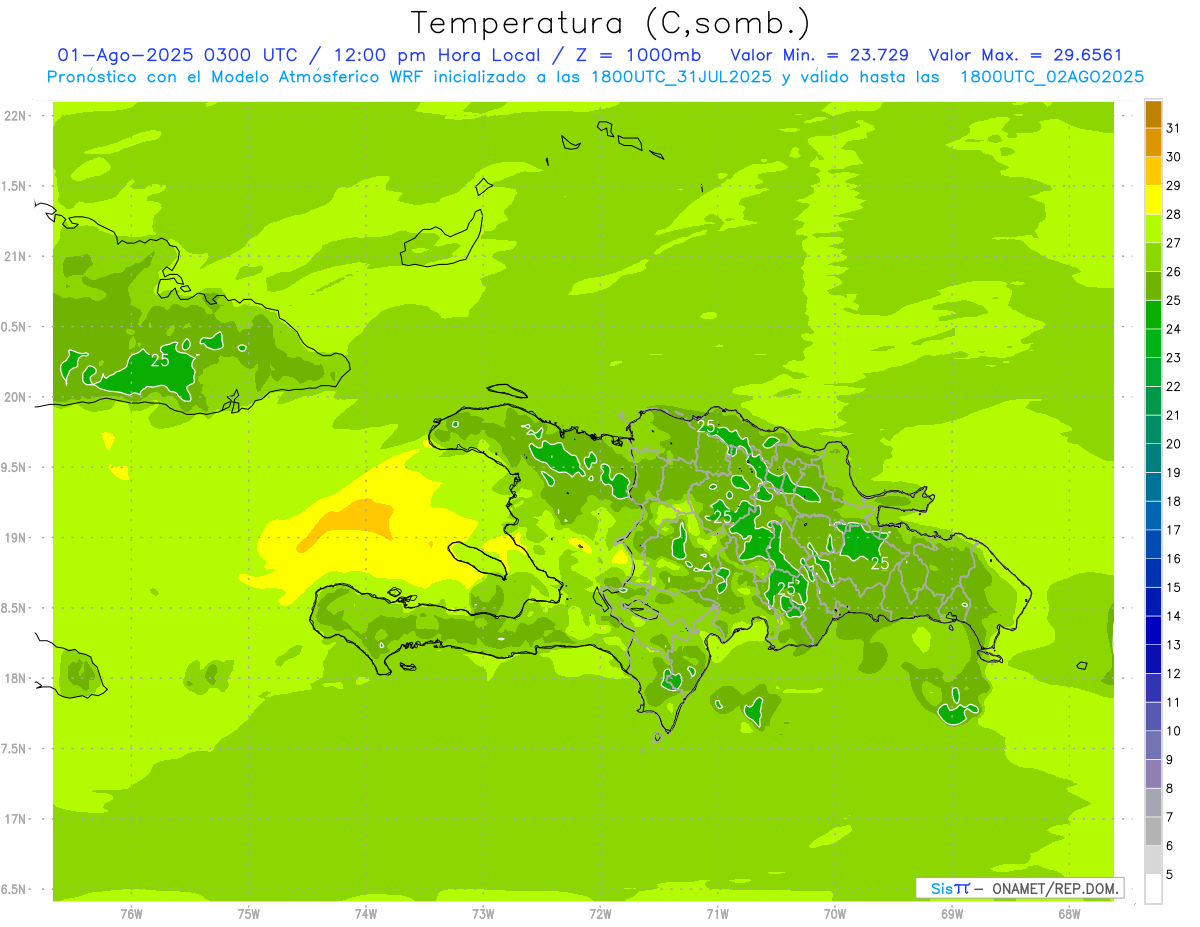The image size is (1200, 927).
Task: Click latitude label "21N"
Action: (x=16, y=256)
